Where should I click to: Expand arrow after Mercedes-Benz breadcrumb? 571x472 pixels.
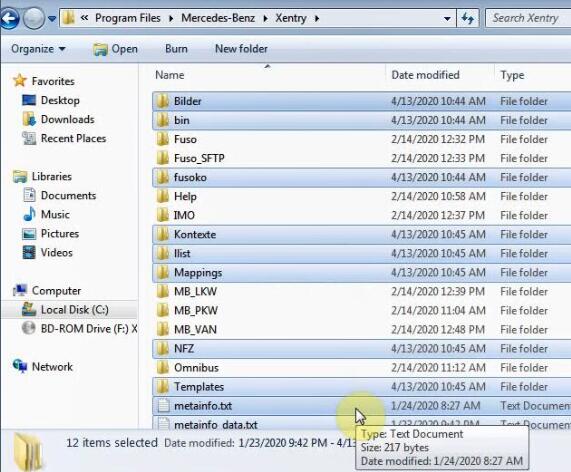click(265, 18)
